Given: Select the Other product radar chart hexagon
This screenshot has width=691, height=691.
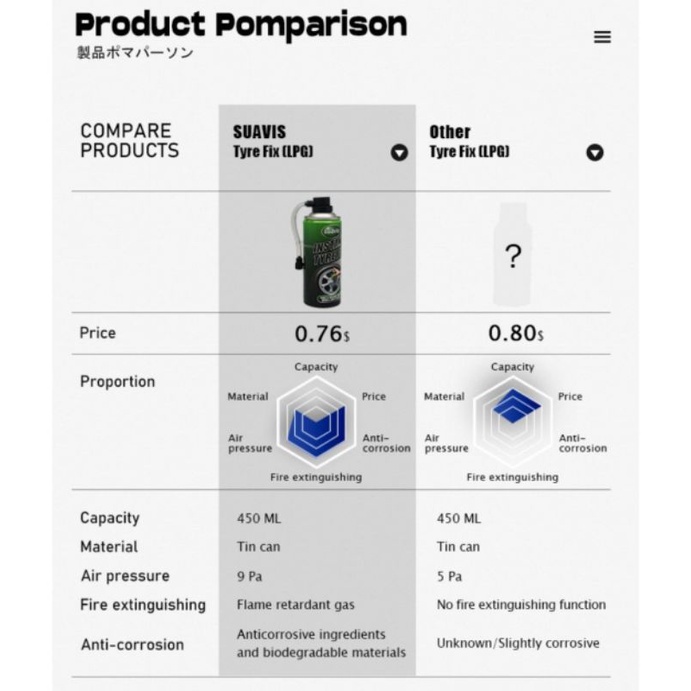Looking at the screenshot, I should coord(513,422).
